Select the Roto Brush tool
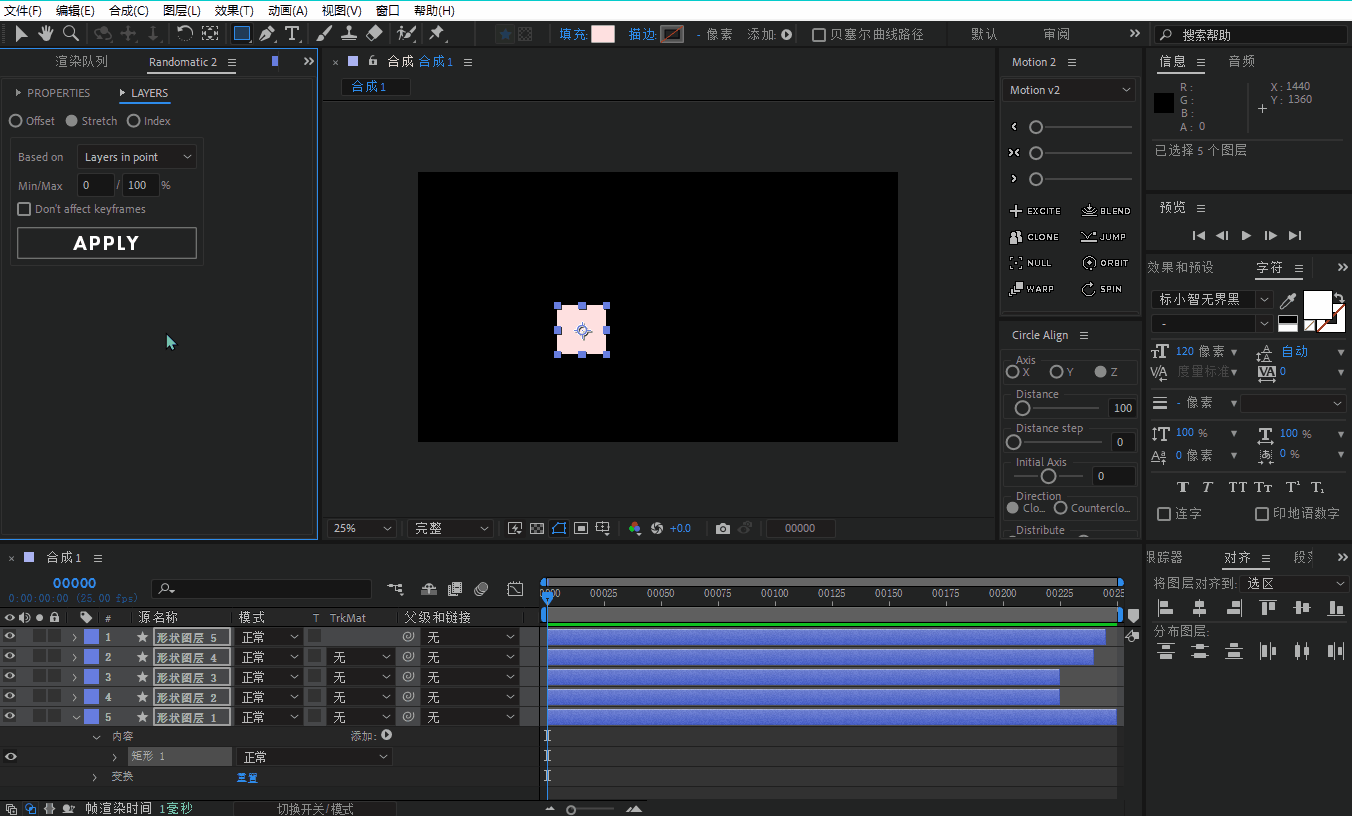 (x=405, y=34)
